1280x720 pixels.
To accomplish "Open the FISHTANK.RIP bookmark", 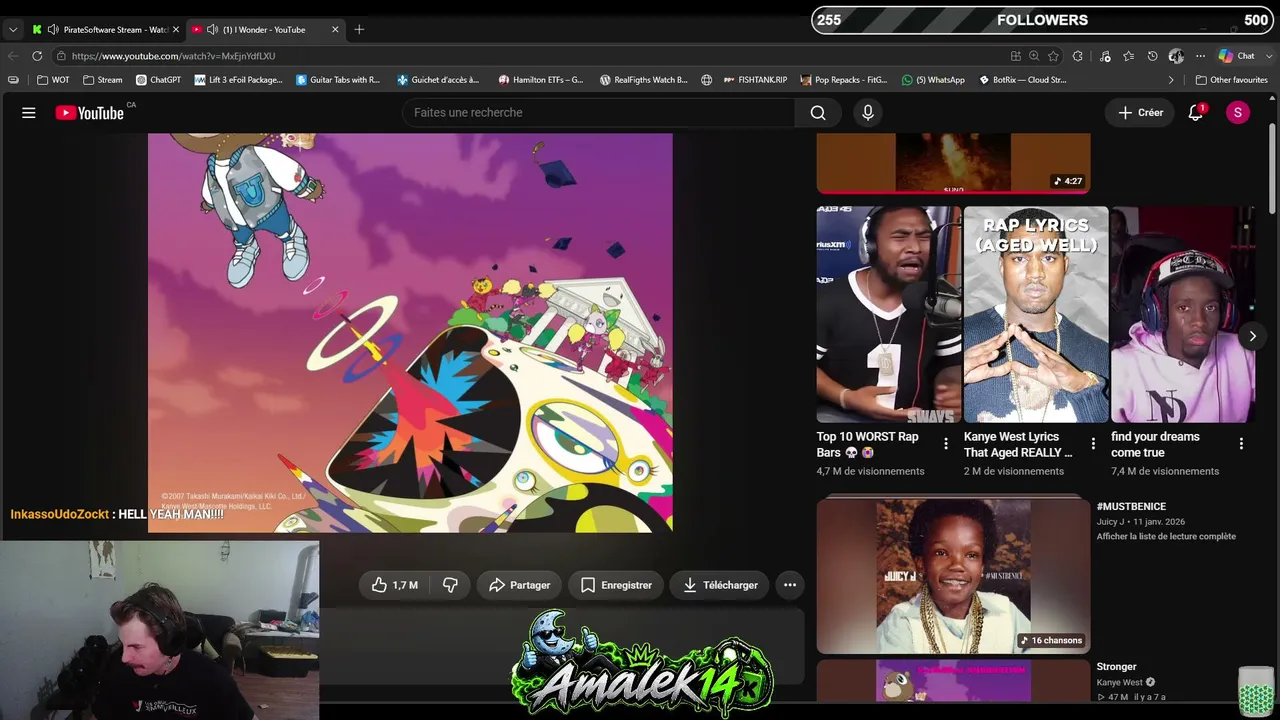I will pos(755,80).
